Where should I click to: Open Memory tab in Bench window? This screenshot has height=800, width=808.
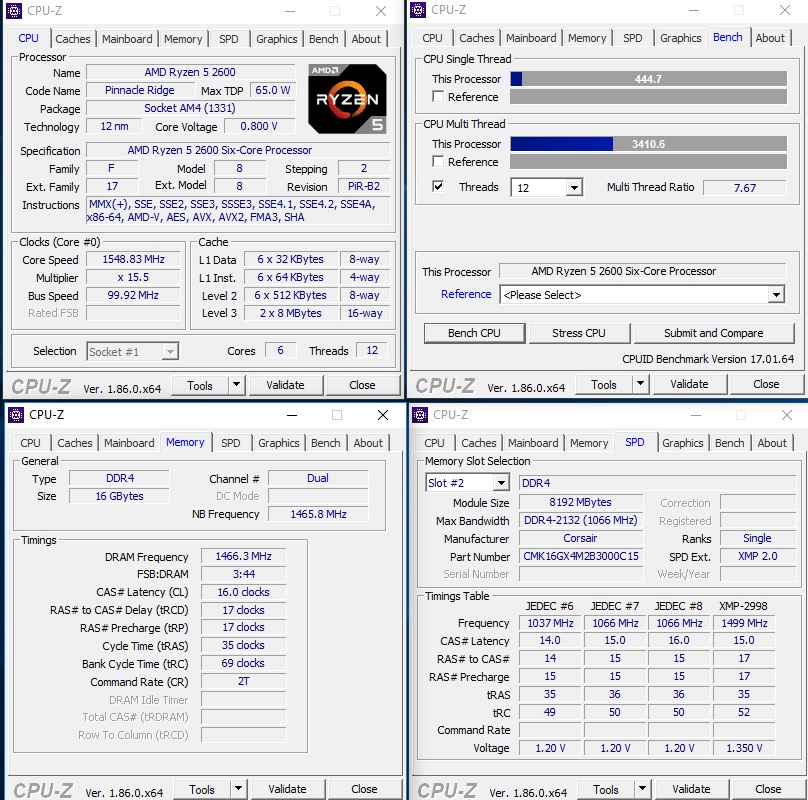[x=587, y=38]
